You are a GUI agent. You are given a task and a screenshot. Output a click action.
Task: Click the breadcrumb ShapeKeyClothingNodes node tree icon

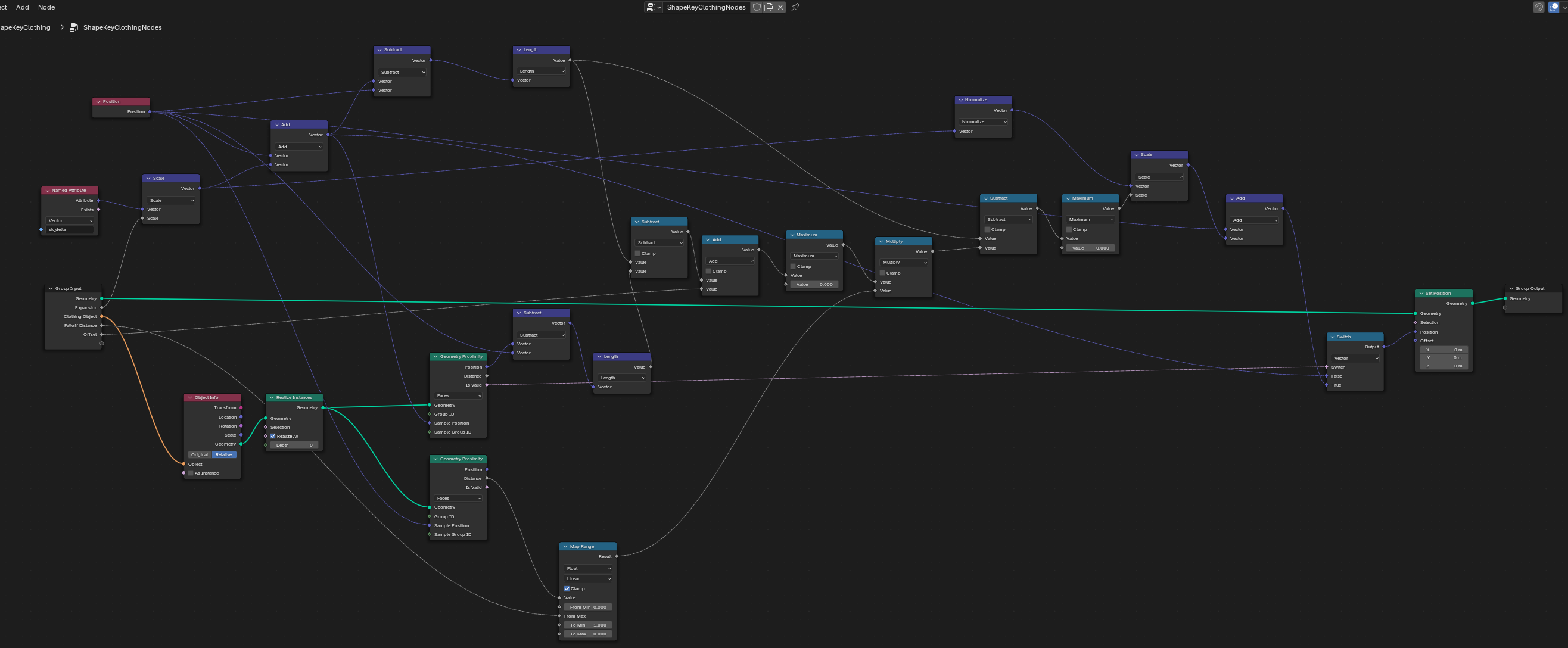pyautogui.click(x=74, y=27)
